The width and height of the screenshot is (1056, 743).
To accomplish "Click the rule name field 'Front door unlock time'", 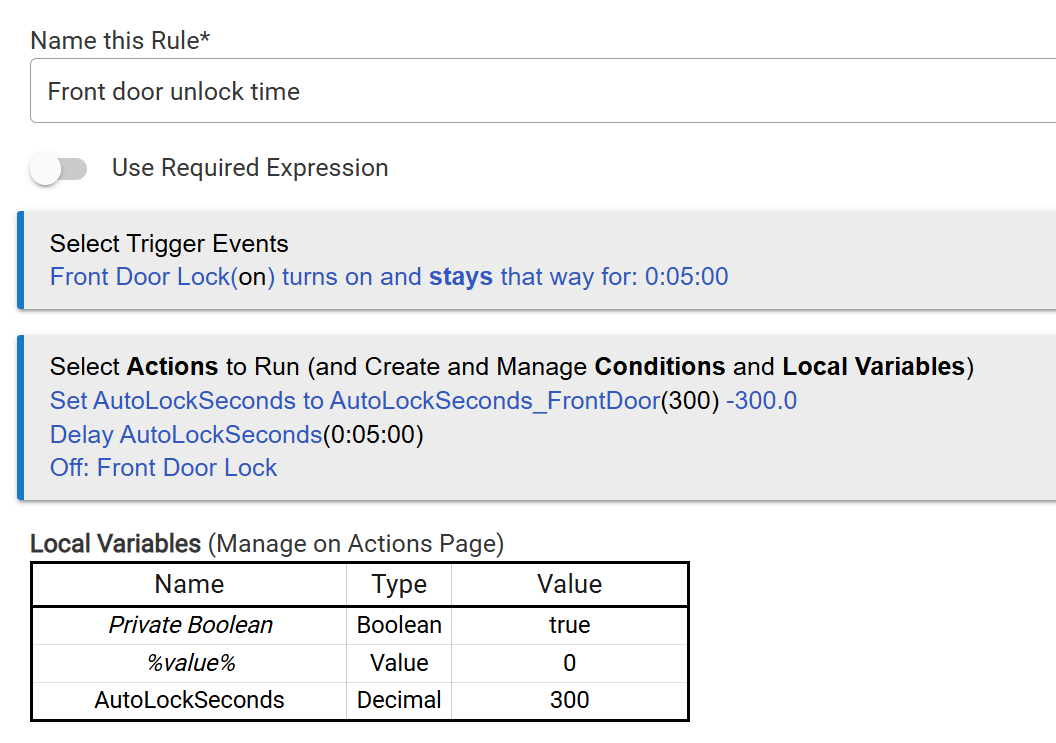I will 543,91.
